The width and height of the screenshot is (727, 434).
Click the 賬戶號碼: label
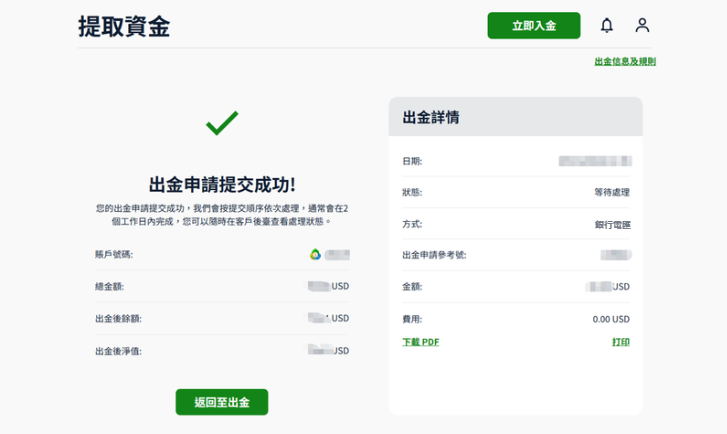(x=114, y=254)
